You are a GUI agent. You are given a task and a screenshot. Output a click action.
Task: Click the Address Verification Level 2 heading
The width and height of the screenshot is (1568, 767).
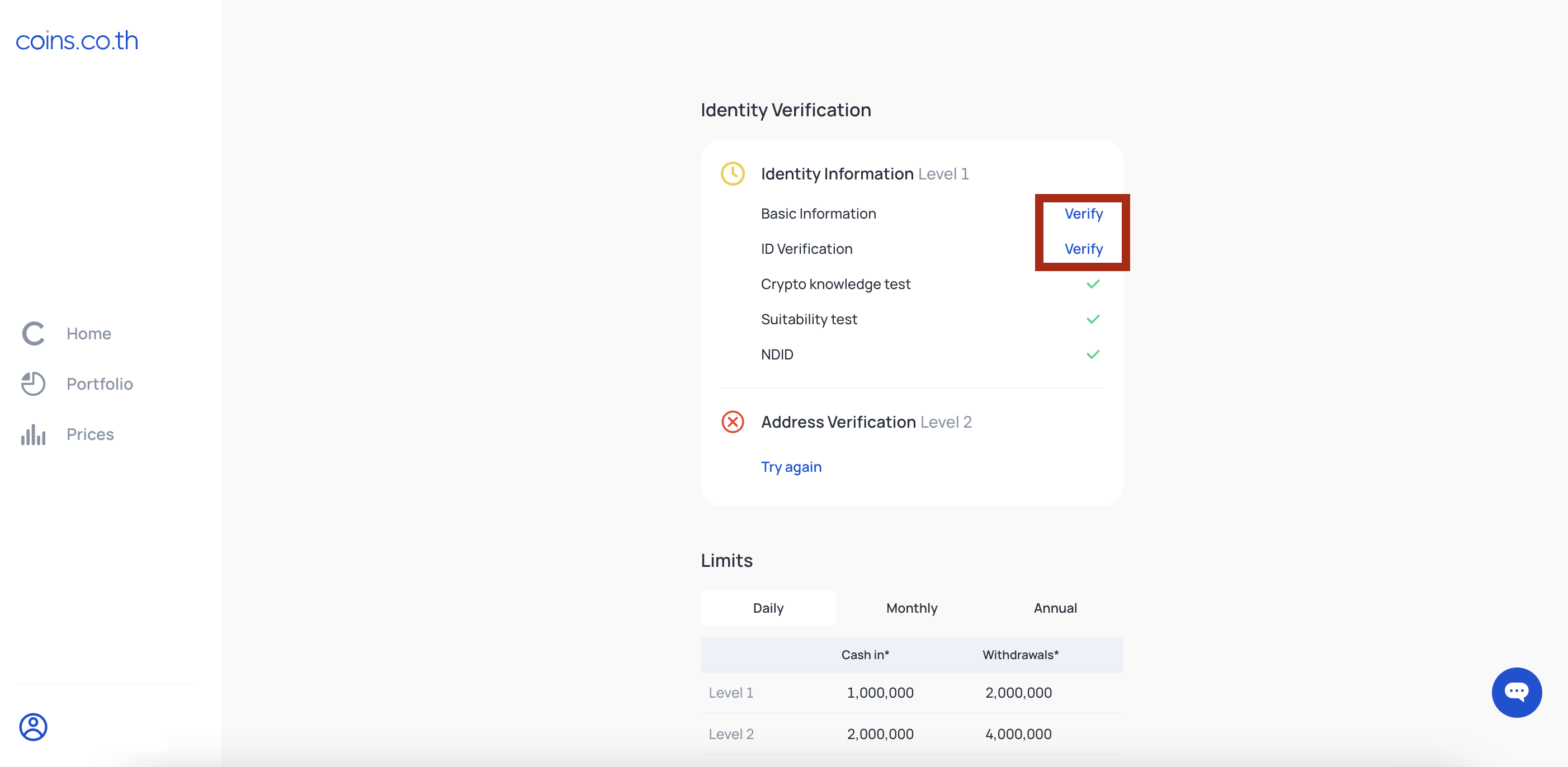click(x=866, y=422)
